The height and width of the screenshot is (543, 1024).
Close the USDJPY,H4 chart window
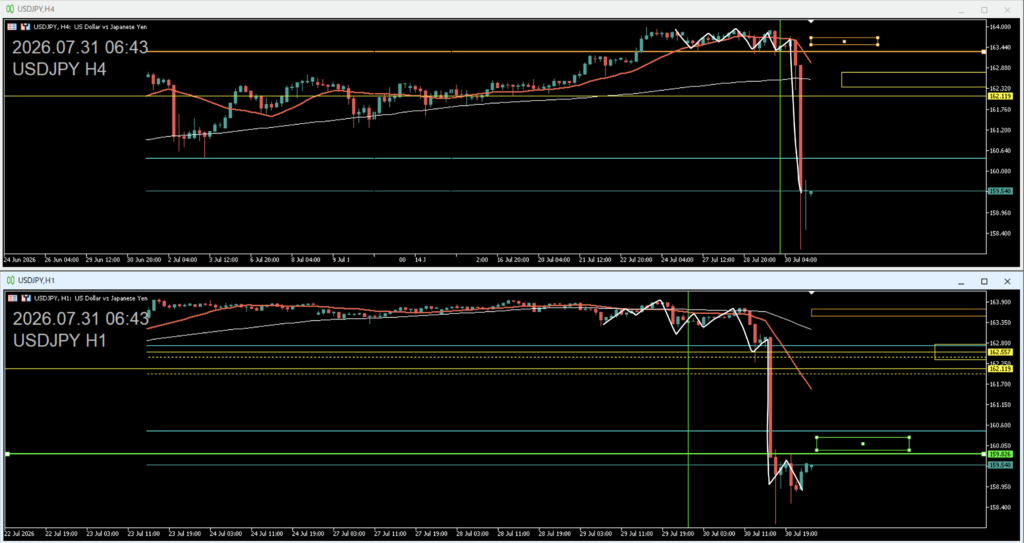[x=1007, y=10]
